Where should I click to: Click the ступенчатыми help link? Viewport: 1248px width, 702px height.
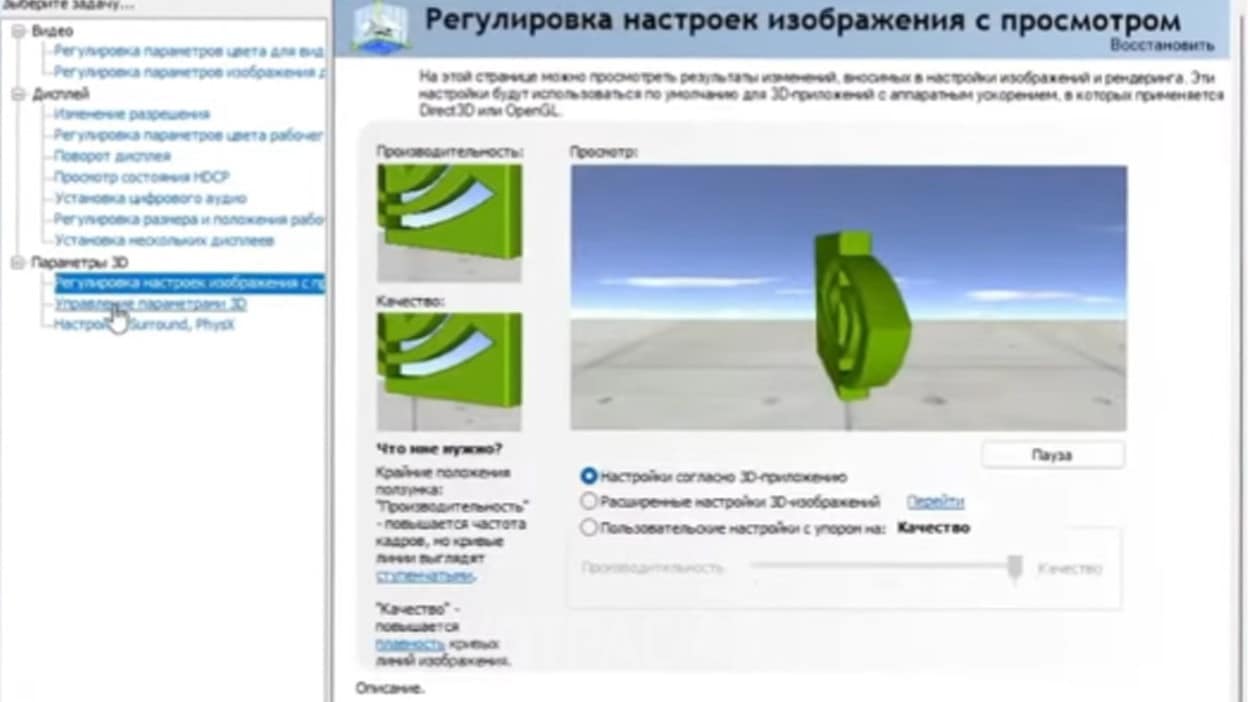424,576
